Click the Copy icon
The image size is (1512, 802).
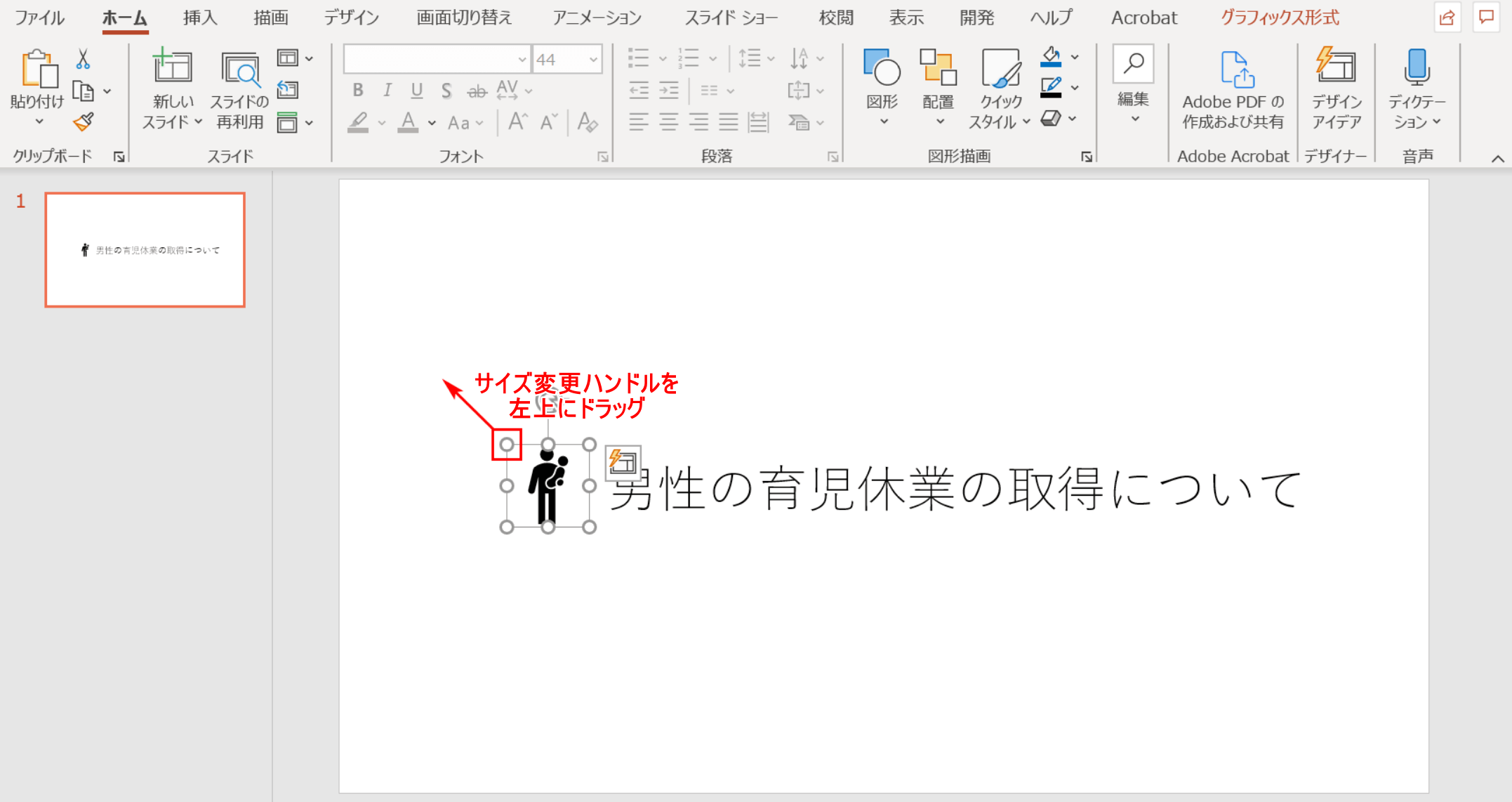coord(84,91)
